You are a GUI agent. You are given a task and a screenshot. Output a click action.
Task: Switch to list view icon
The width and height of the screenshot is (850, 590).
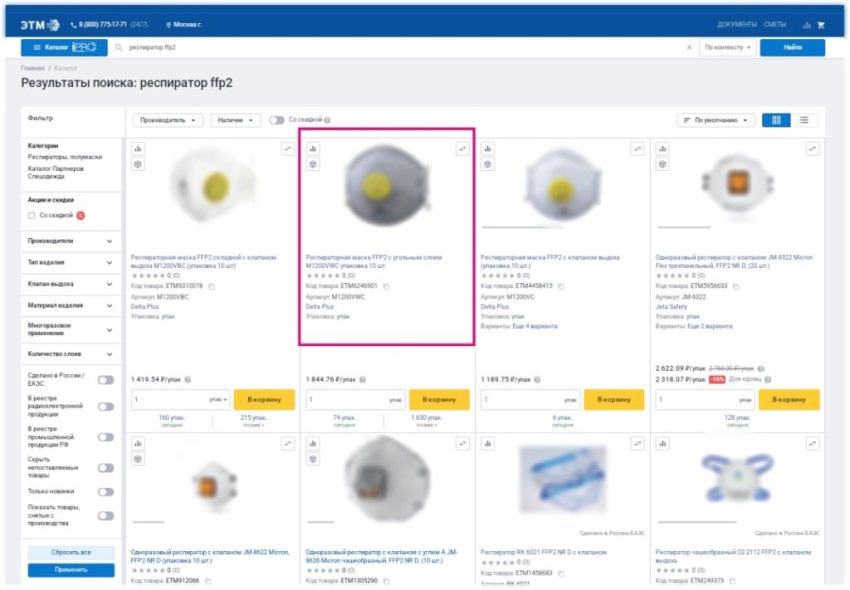[804, 120]
